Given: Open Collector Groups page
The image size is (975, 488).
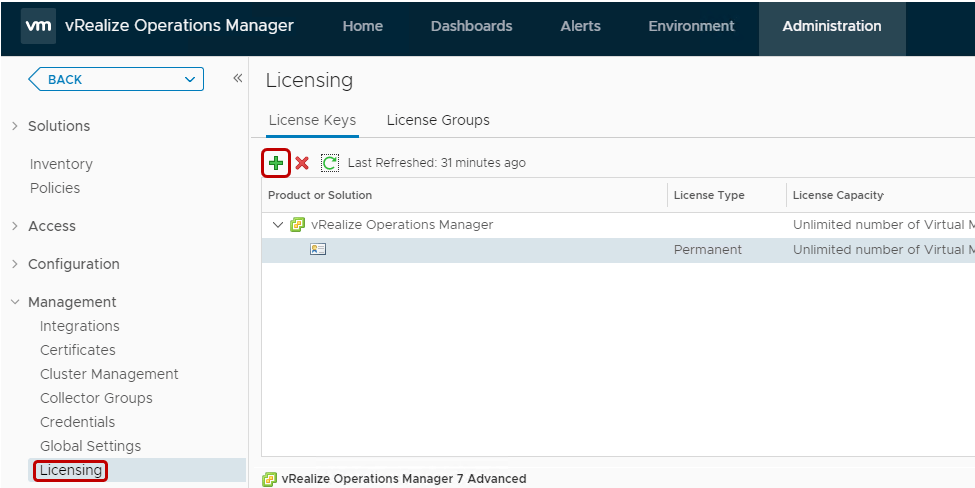Looking at the screenshot, I should click(96, 398).
